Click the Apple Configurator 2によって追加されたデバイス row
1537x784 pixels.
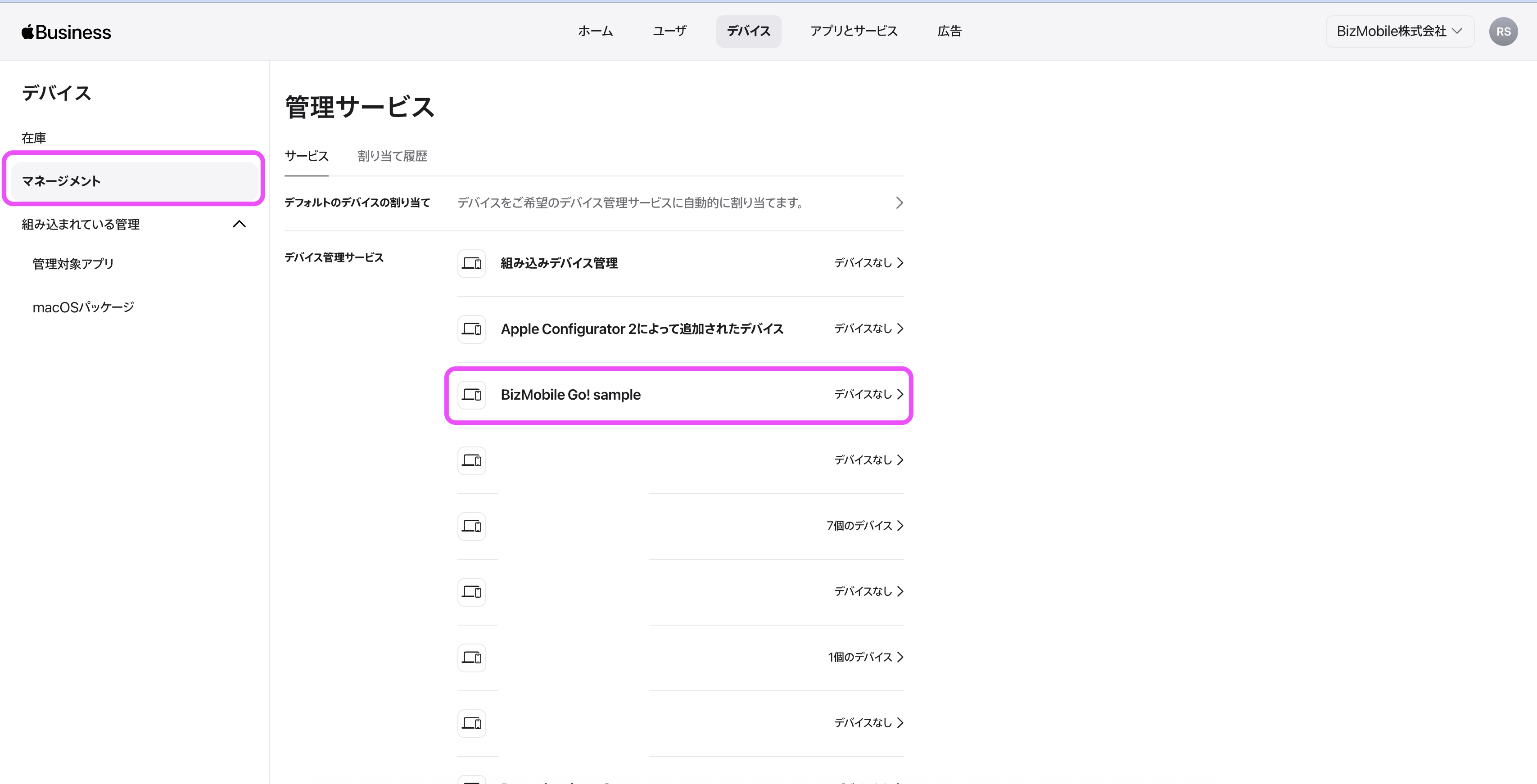tap(642, 329)
